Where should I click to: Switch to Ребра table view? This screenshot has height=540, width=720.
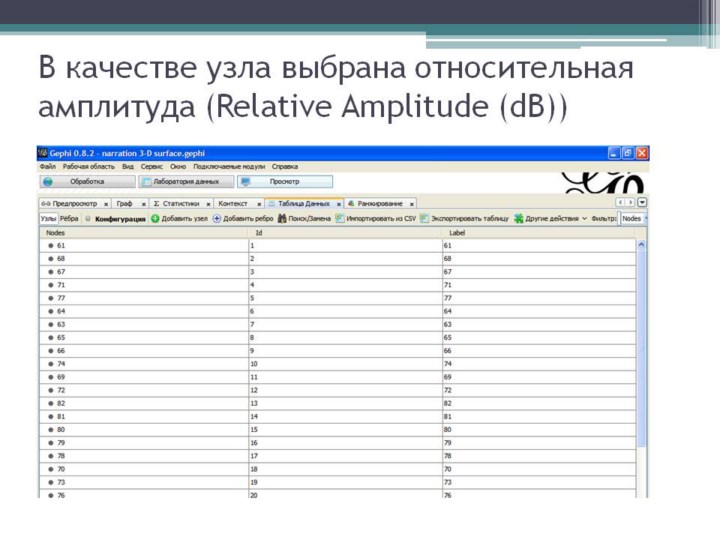68,218
